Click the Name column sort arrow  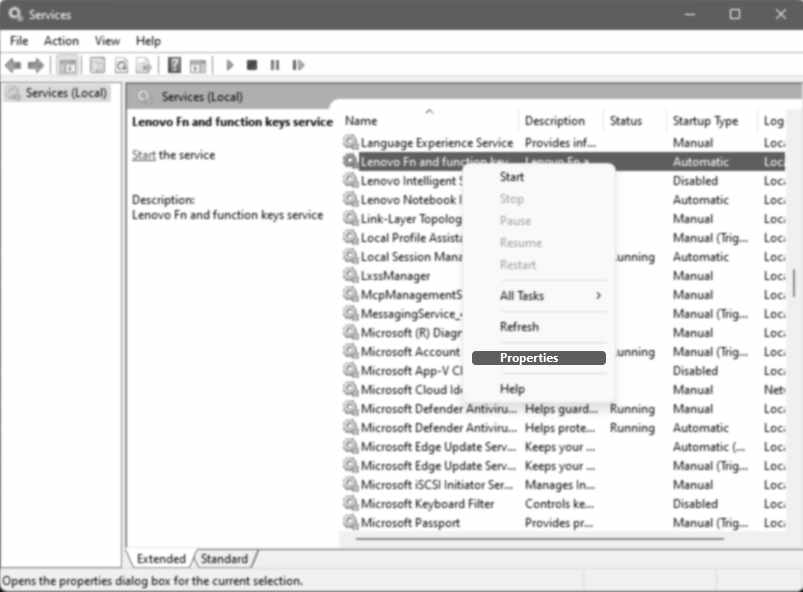pyautogui.click(x=429, y=110)
